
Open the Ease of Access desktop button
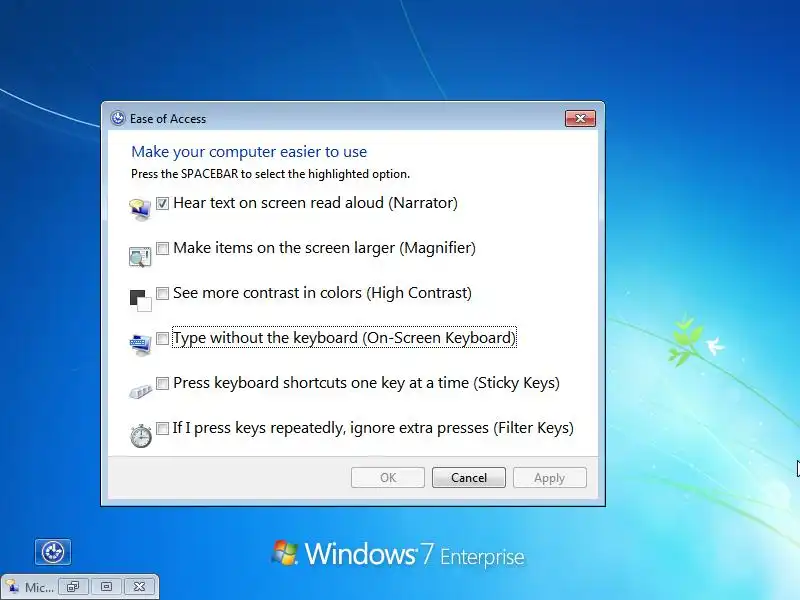[53, 552]
